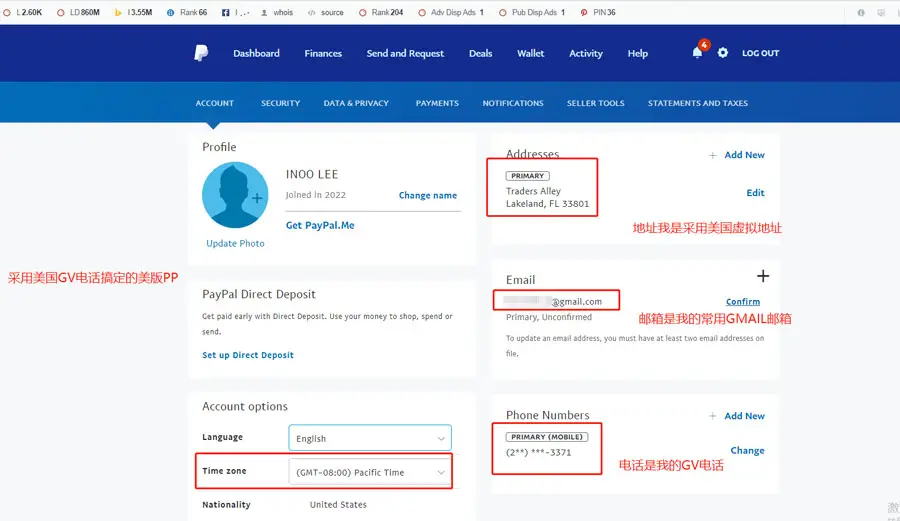Click the plus icon in Email section

(763, 276)
